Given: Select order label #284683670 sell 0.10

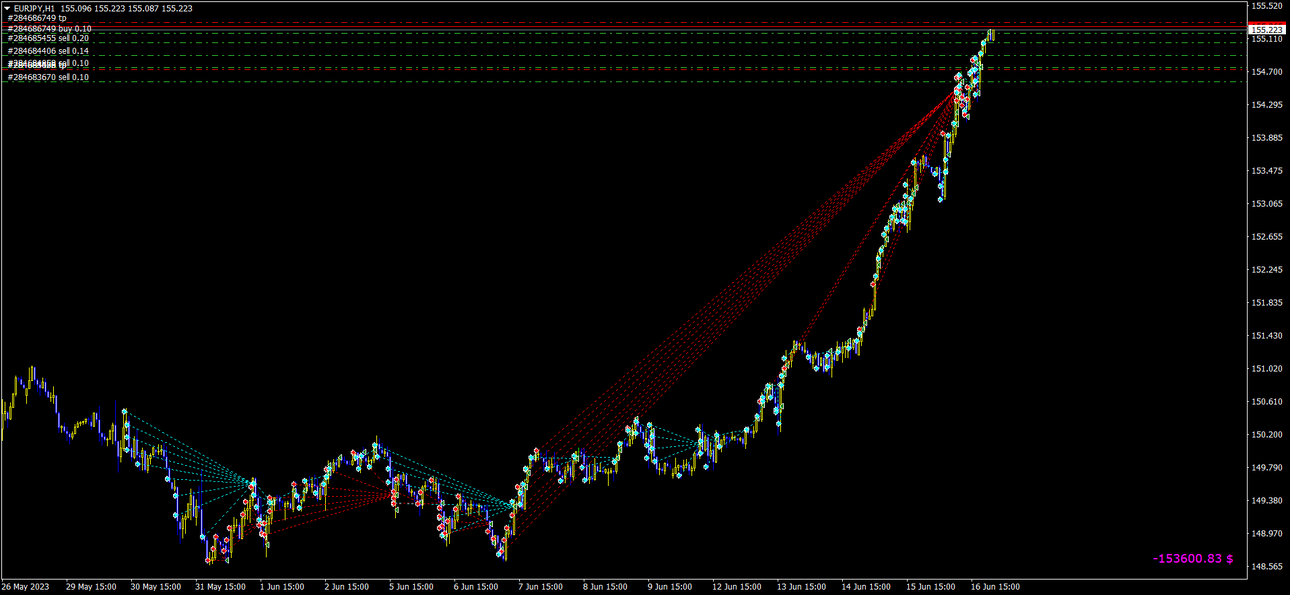Looking at the screenshot, I should tap(48, 77).
